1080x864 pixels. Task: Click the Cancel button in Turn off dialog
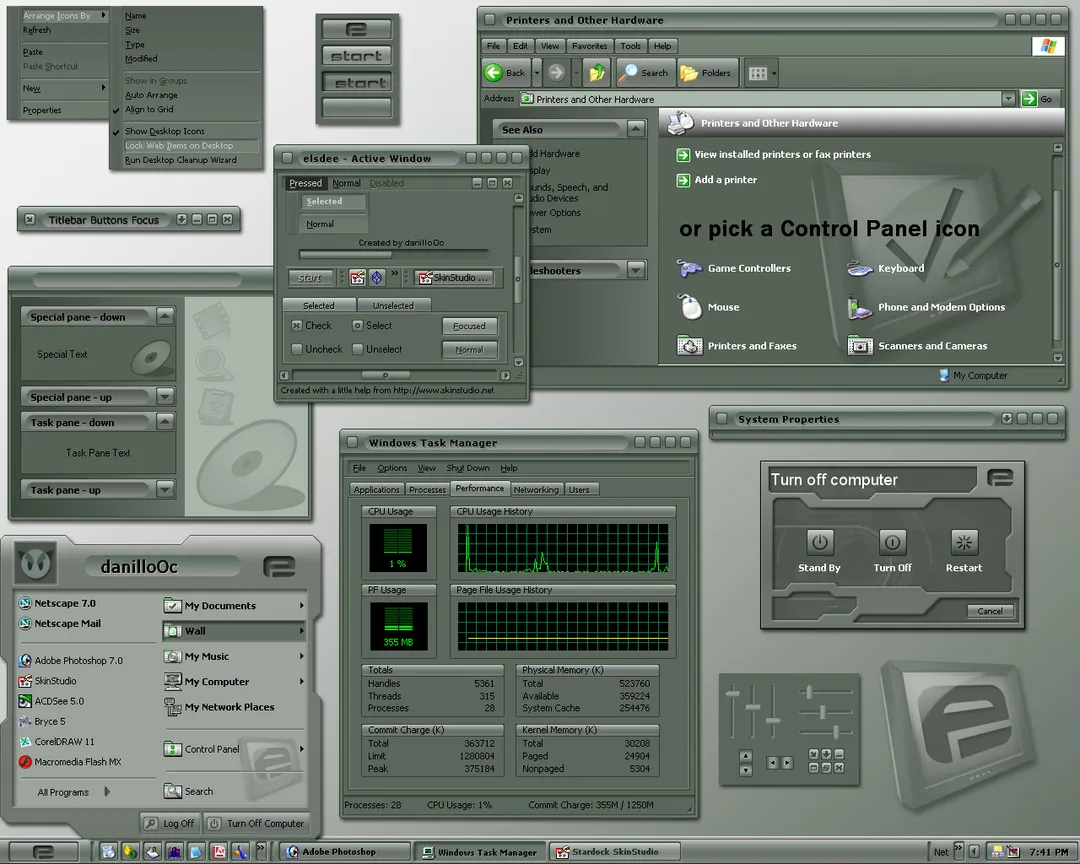990,611
